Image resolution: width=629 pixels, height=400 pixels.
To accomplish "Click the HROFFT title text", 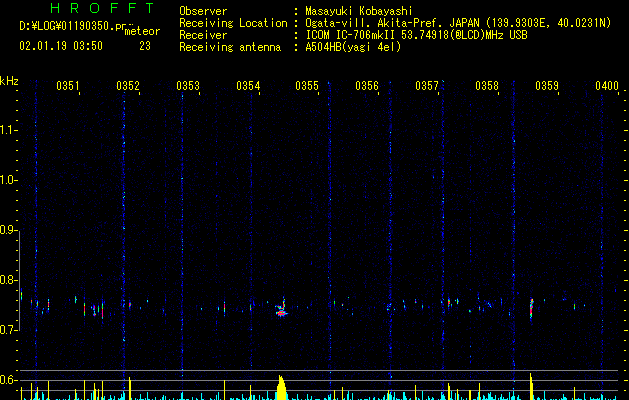I will coord(102,8).
